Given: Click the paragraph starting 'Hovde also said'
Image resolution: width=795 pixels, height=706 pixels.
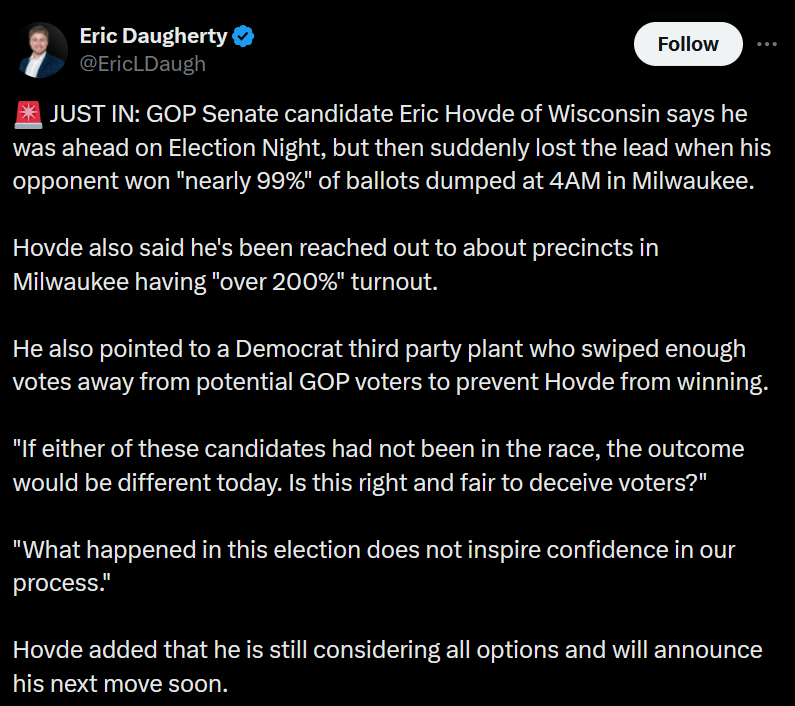Looking at the screenshot, I should coord(336,265).
